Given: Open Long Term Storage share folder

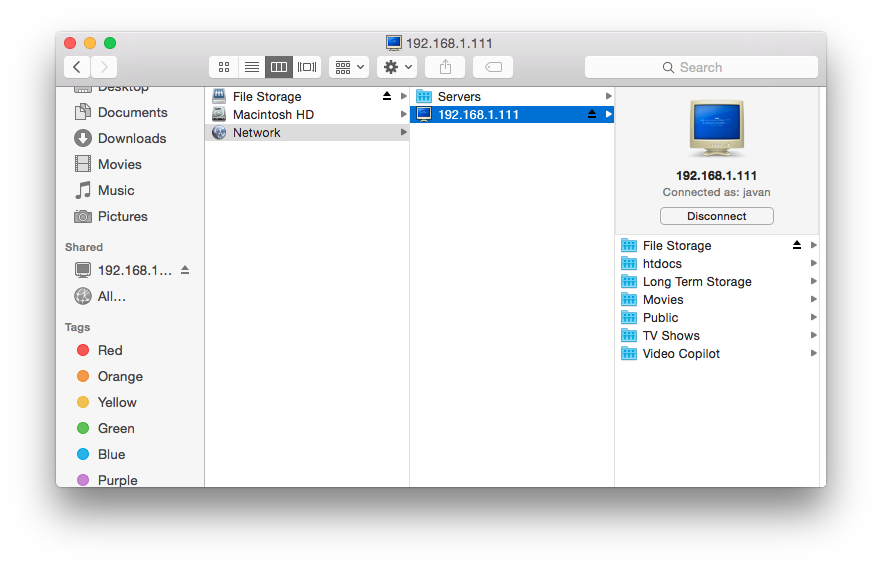Looking at the screenshot, I should point(717,282).
